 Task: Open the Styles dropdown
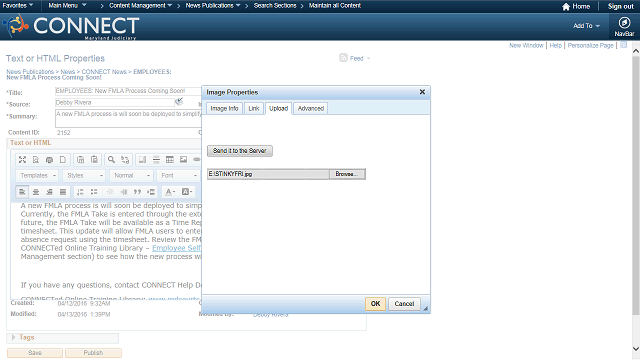84,176
